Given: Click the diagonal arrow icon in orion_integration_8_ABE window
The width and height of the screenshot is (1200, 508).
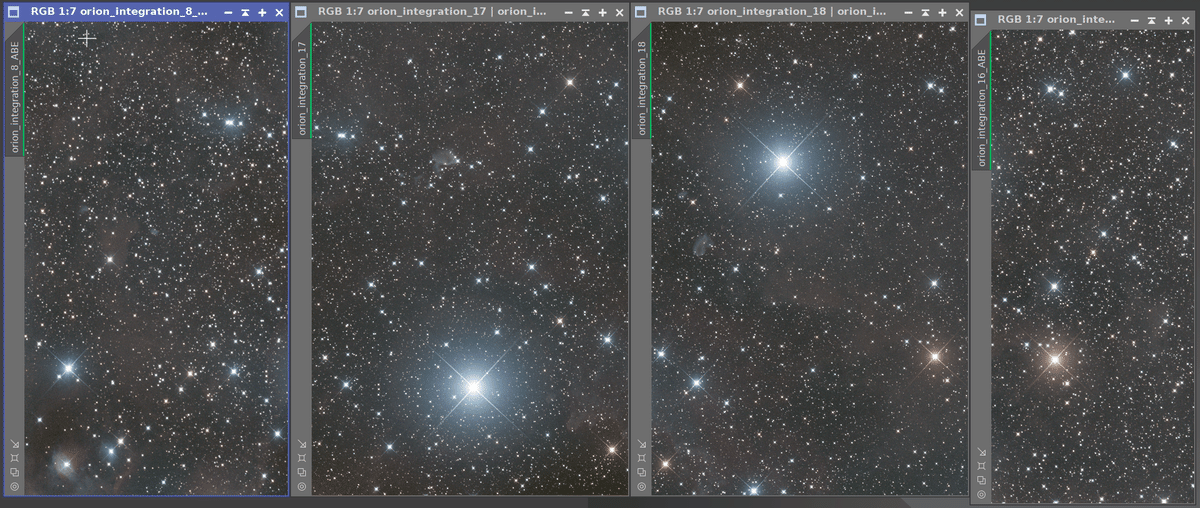Looking at the screenshot, I should click(x=14, y=444).
